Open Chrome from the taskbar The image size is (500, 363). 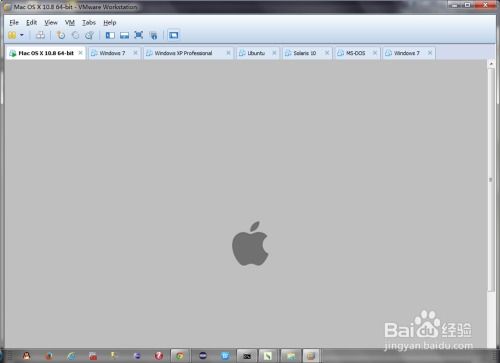180,356
